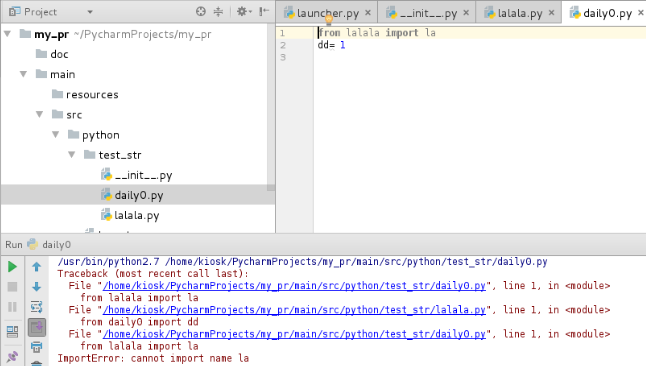Image resolution: width=646 pixels, height=366 pixels.
Task: Open the Project view dropdown arrow
Action: [90, 12]
